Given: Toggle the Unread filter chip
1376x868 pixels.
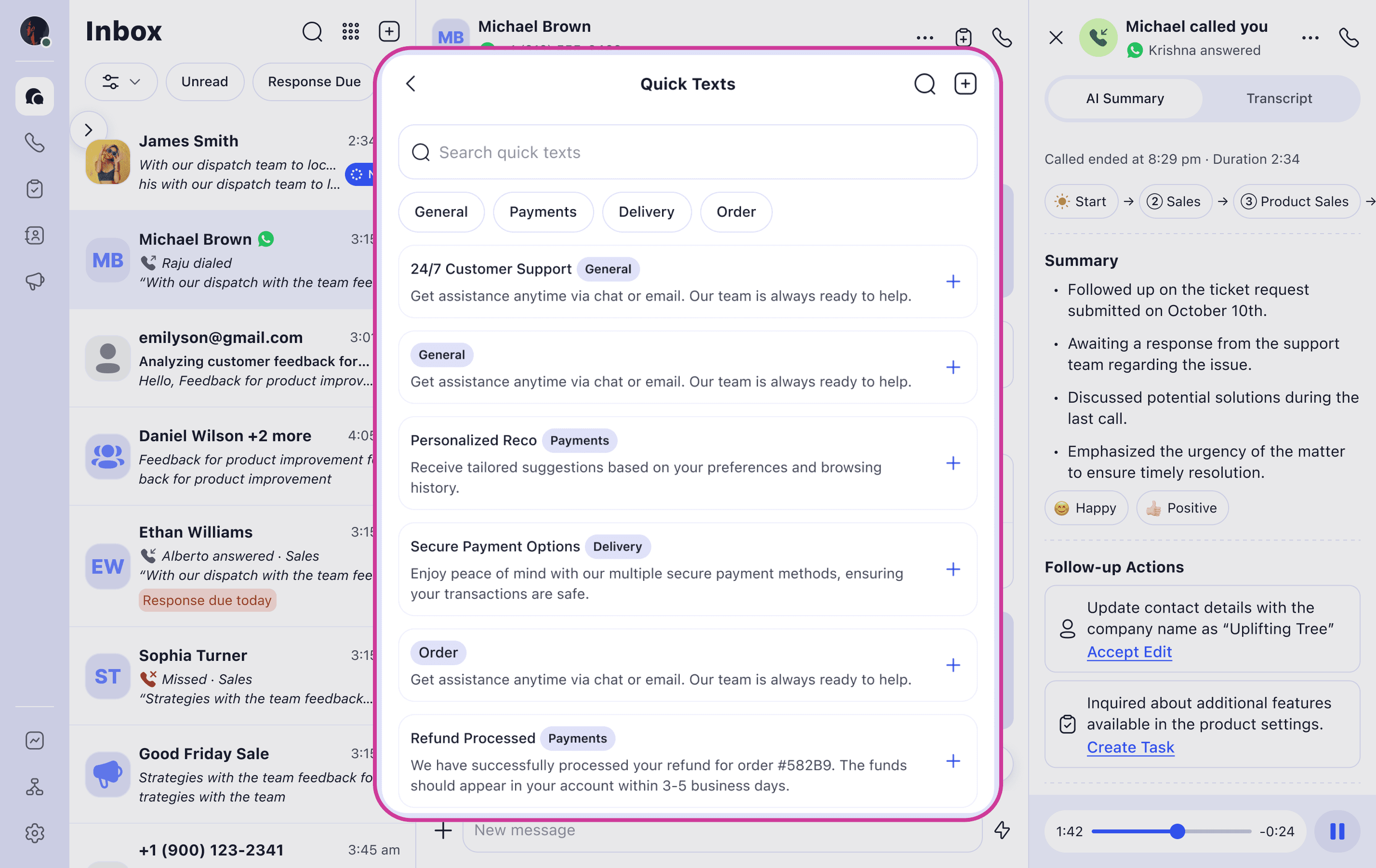Looking at the screenshot, I should coord(205,82).
